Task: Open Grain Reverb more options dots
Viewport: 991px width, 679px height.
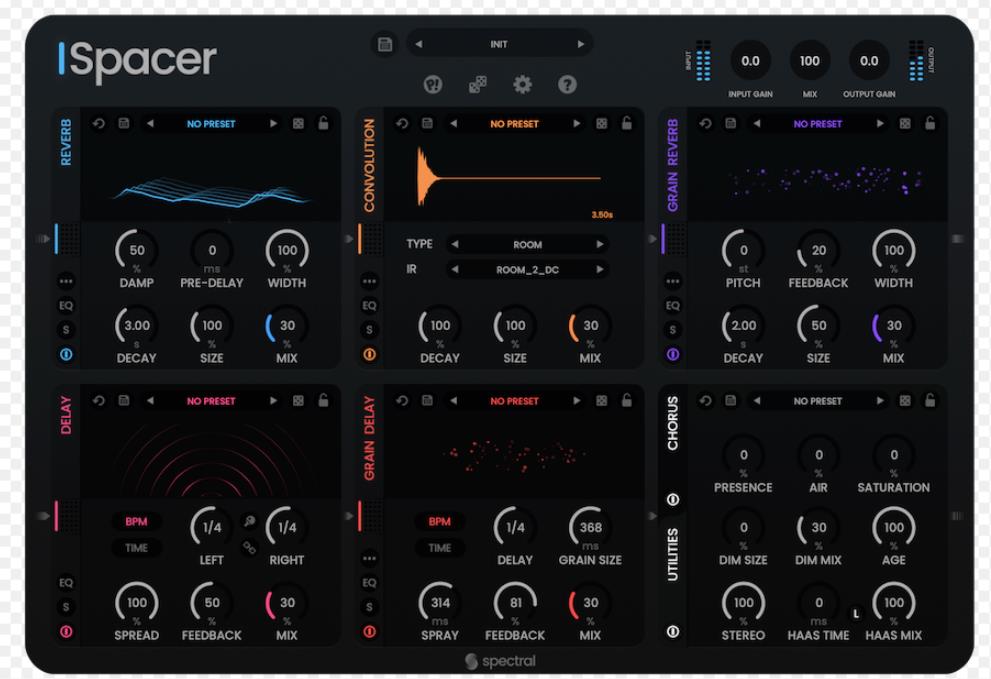Action: [x=672, y=280]
